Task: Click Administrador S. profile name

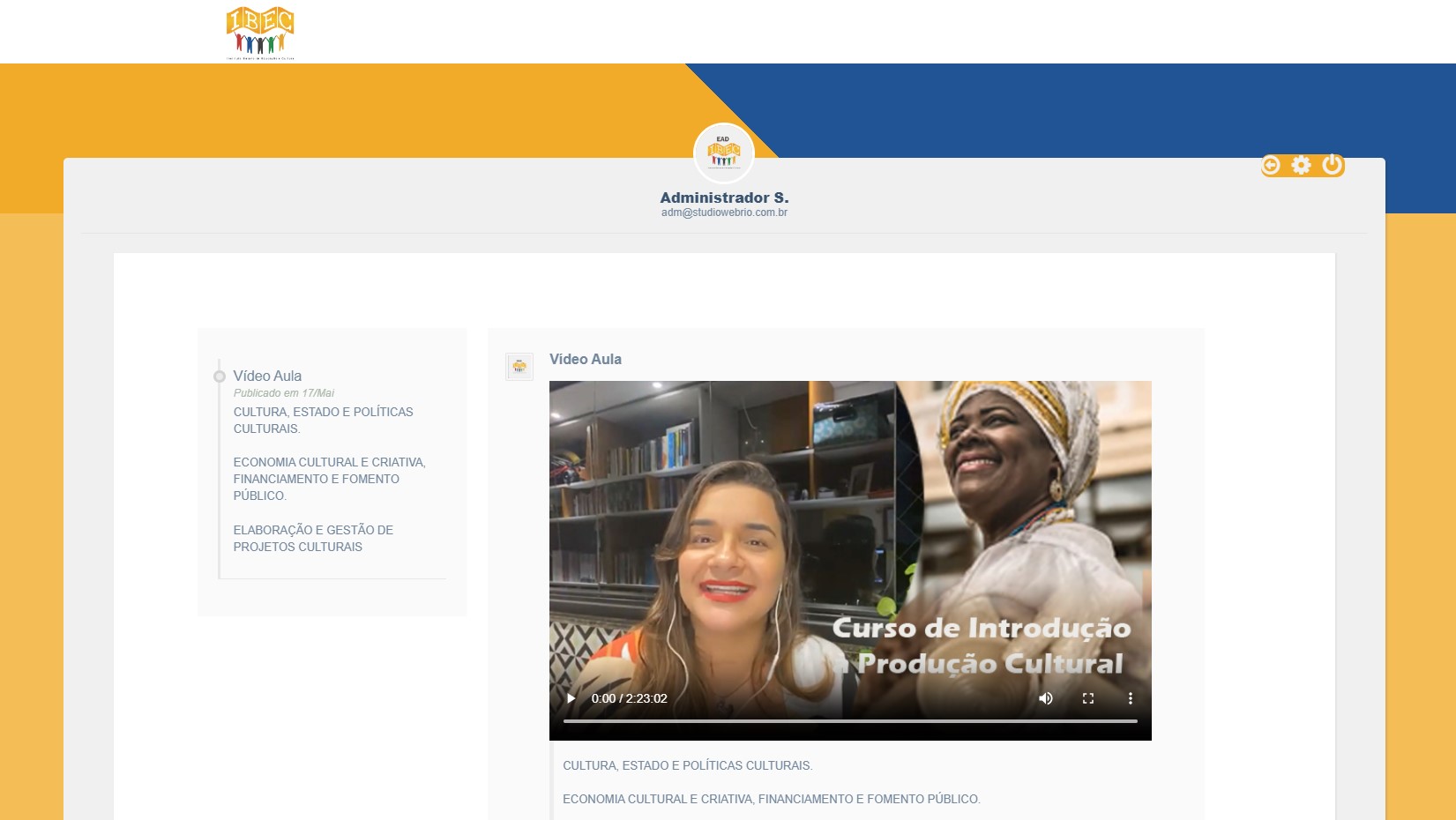Action: (x=724, y=198)
